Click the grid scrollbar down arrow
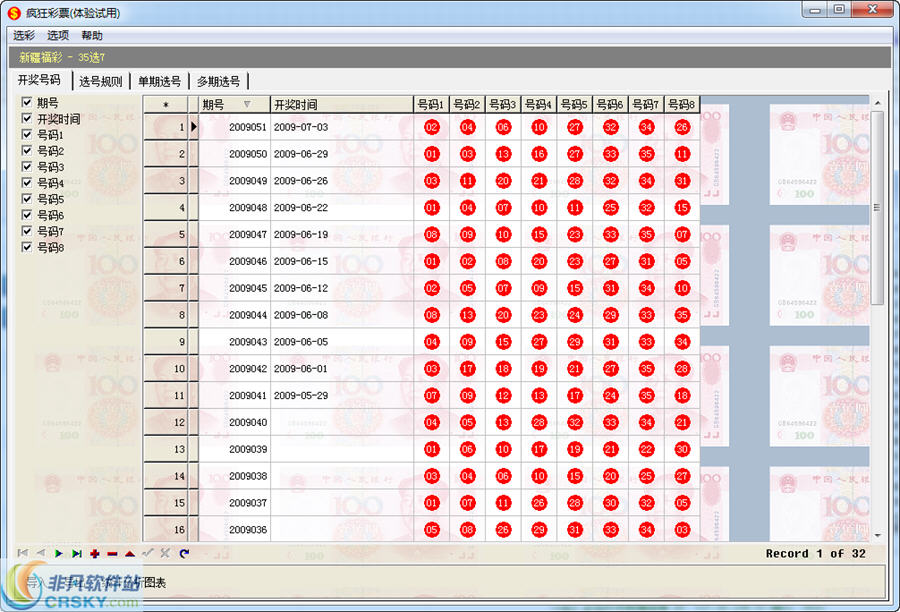This screenshot has height=612, width=900. [878, 535]
